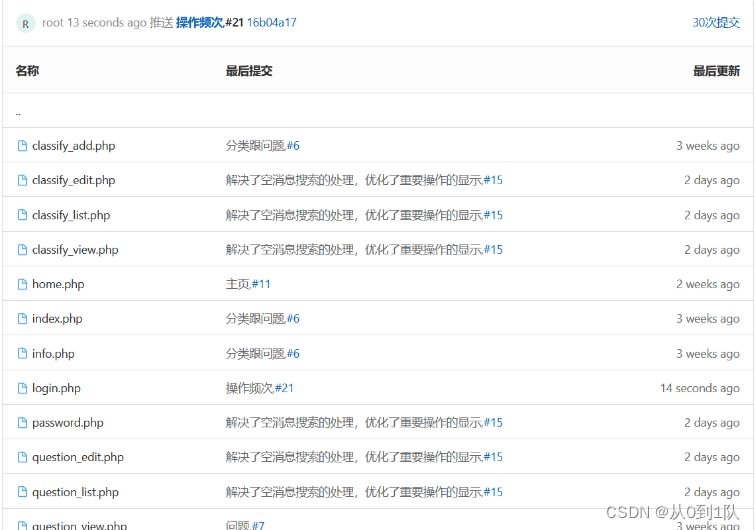Click file icon beside password.php
Screen dimensions: 755x530
[22, 423]
